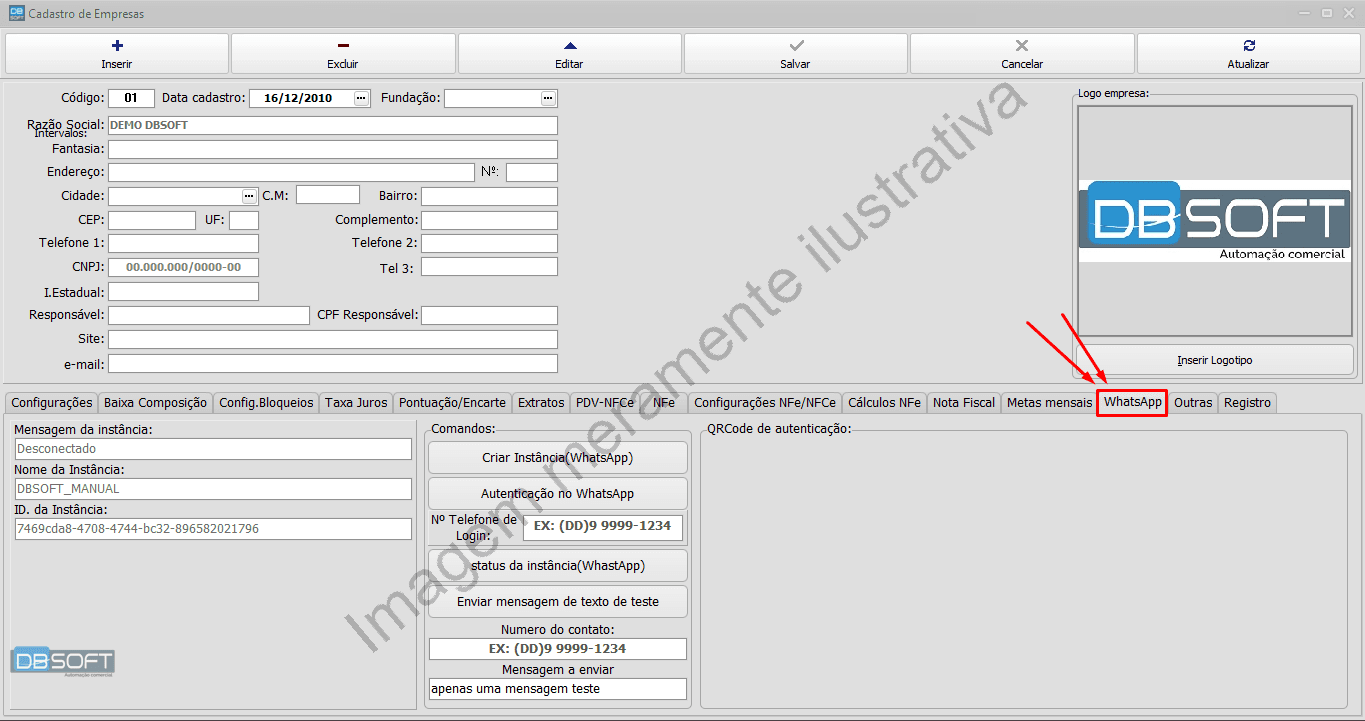Click the Inserir Logotipo button
Screen dimensions: 1365x721
[1214, 360]
